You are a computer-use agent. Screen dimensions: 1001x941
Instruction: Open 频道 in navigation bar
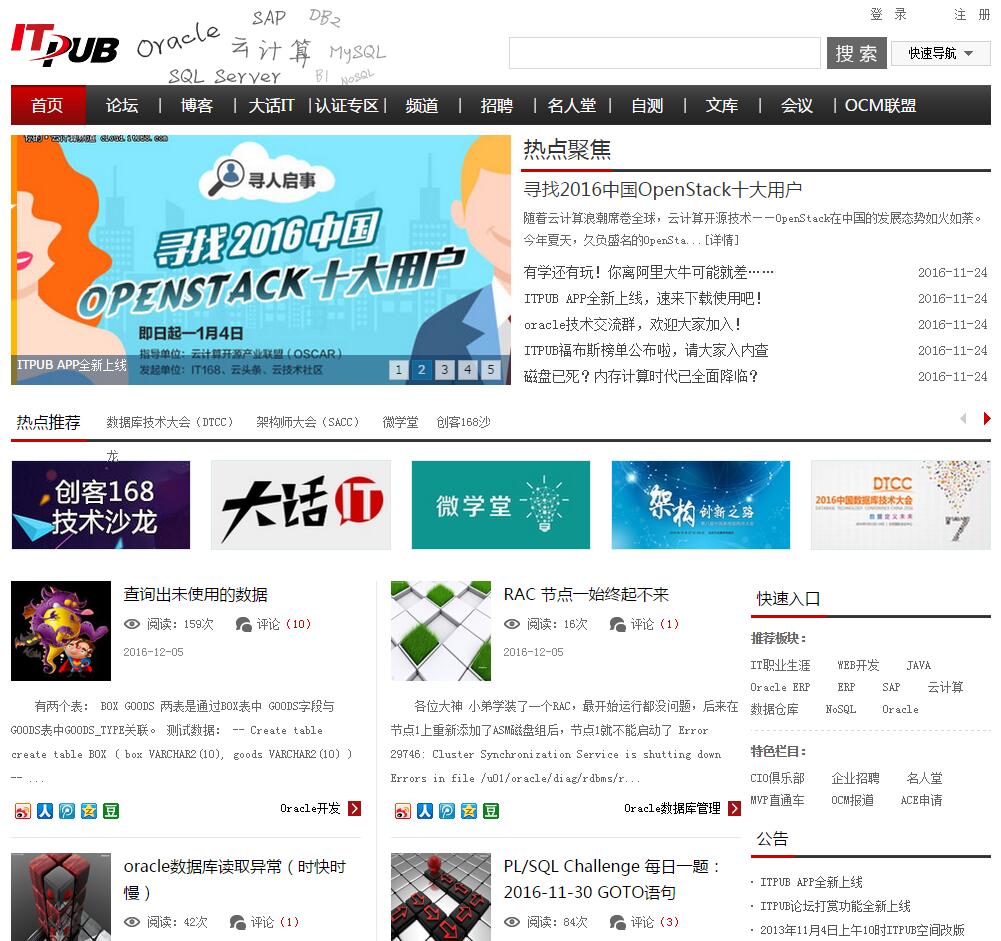pos(422,105)
